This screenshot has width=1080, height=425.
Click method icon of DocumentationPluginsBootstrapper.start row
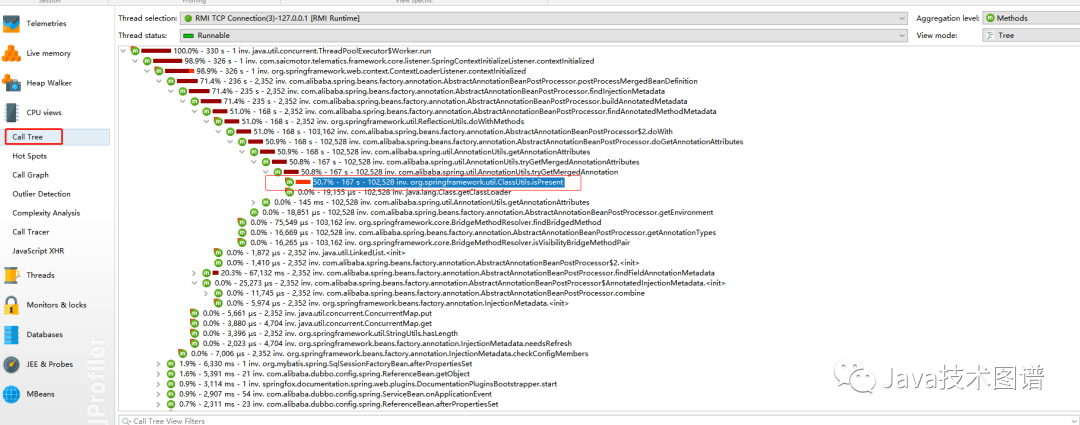tap(170, 383)
